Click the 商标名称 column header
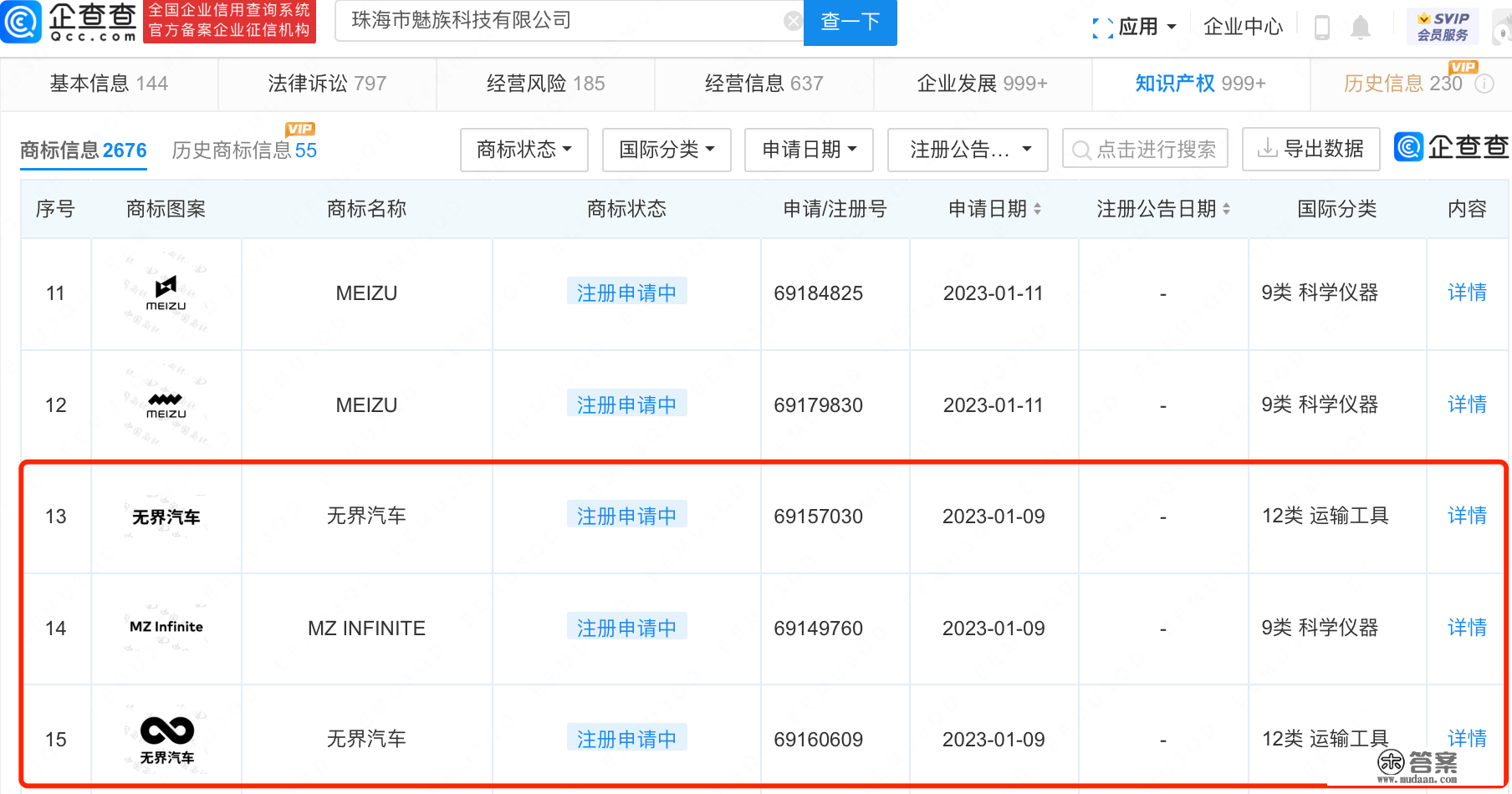This screenshot has height=794, width=1512. coord(366,209)
